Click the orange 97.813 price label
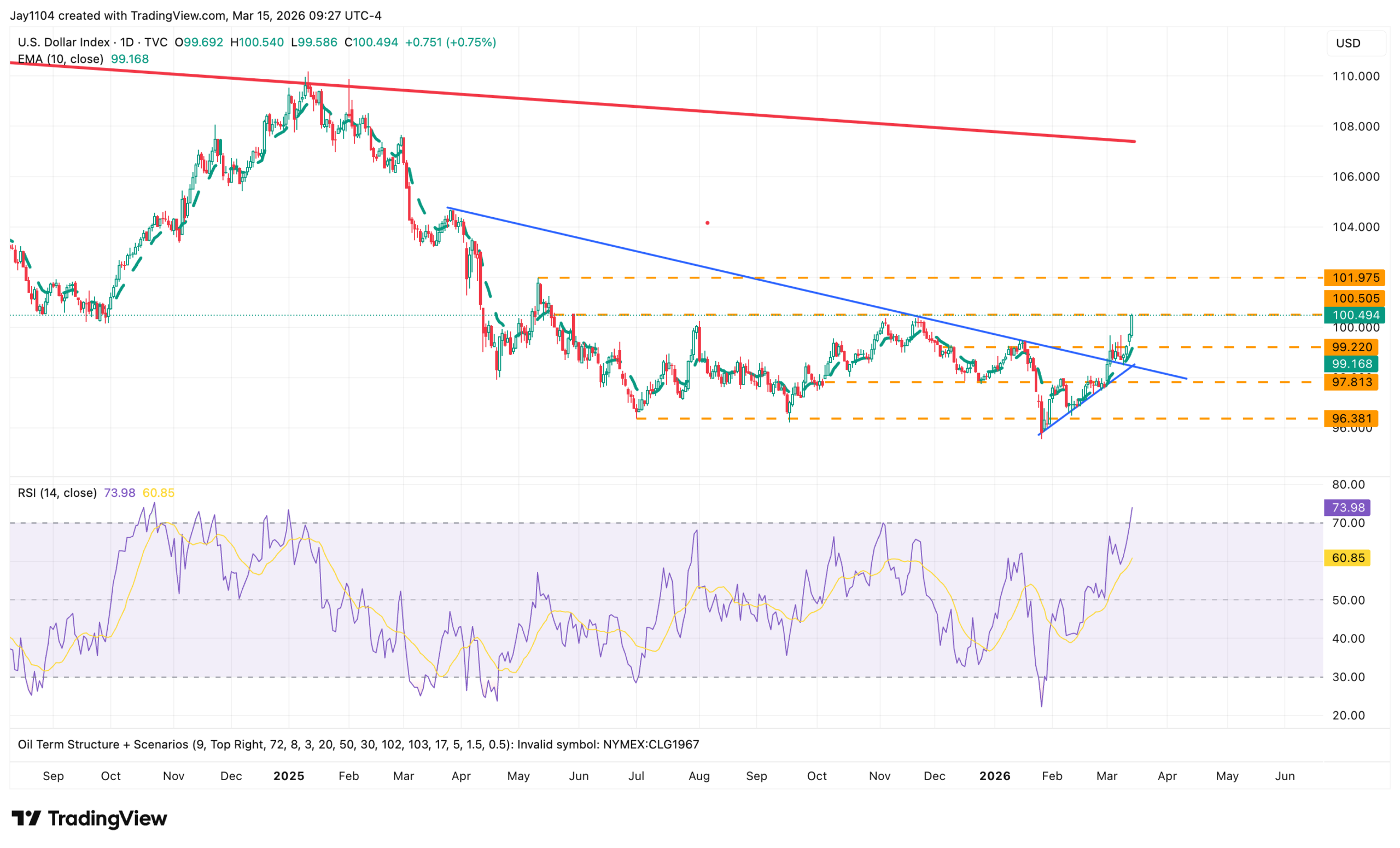The width and height of the screenshot is (1400, 848). (x=1352, y=382)
